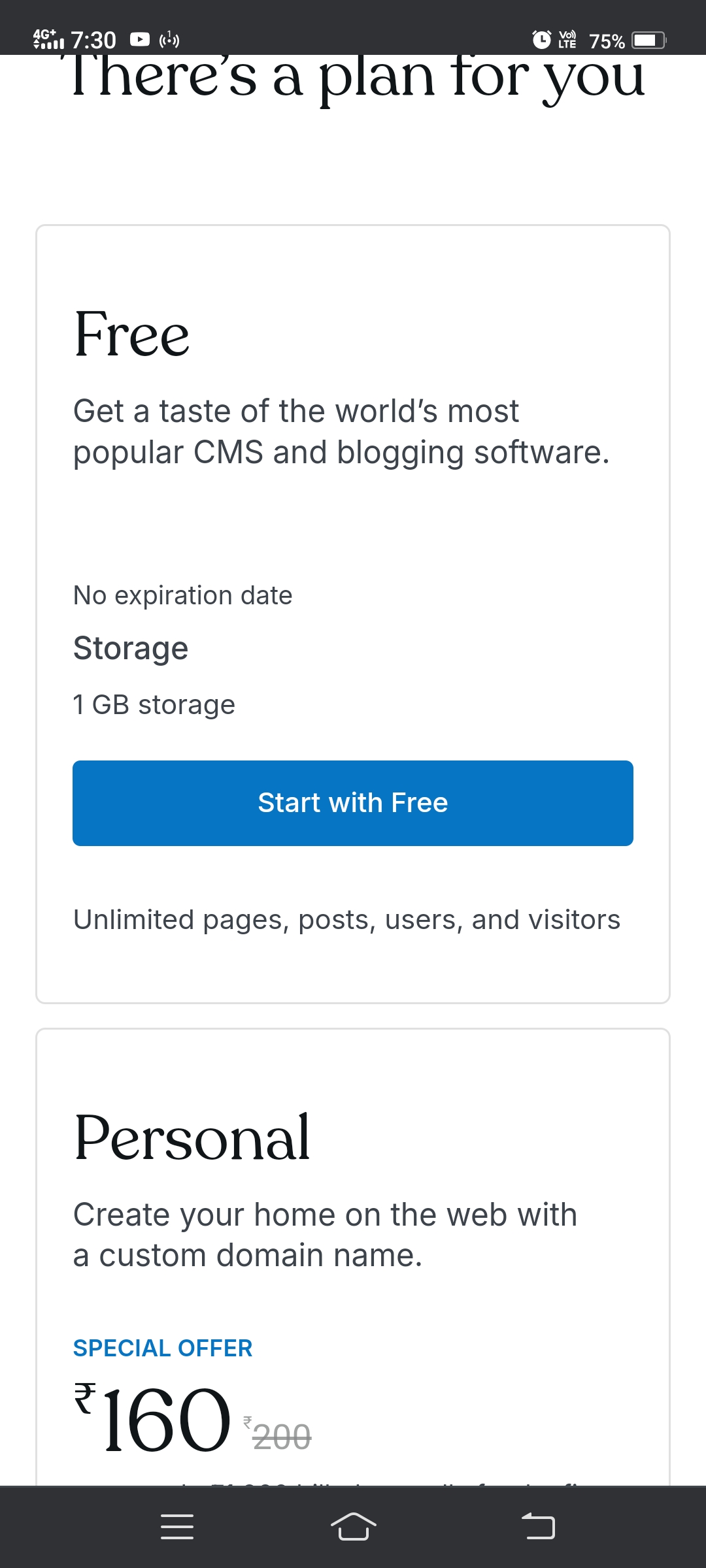The width and height of the screenshot is (706, 1568).
Task: Tap the ₹160 discounted price
Action: 154,1419
